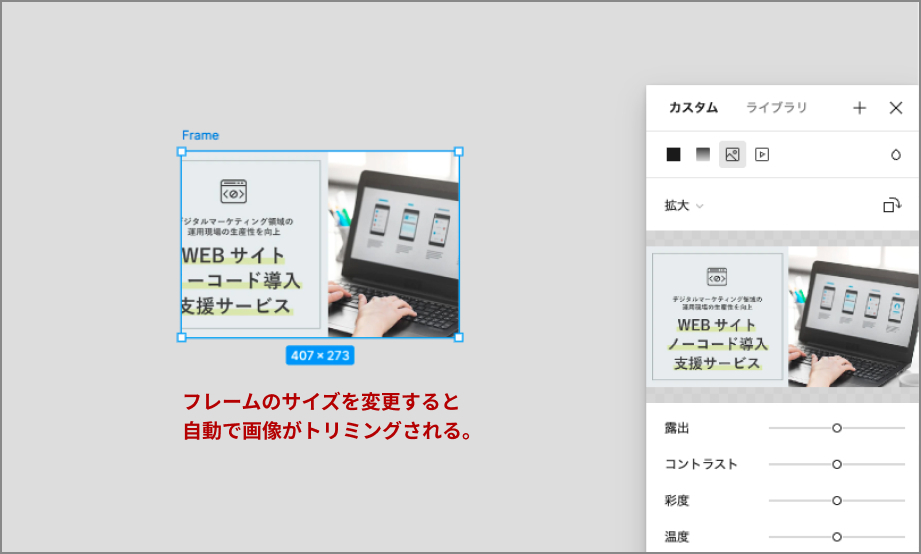This screenshot has width=921, height=554.
Task: Click the frame's bottom-right resize handle
Action: (x=459, y=337)
